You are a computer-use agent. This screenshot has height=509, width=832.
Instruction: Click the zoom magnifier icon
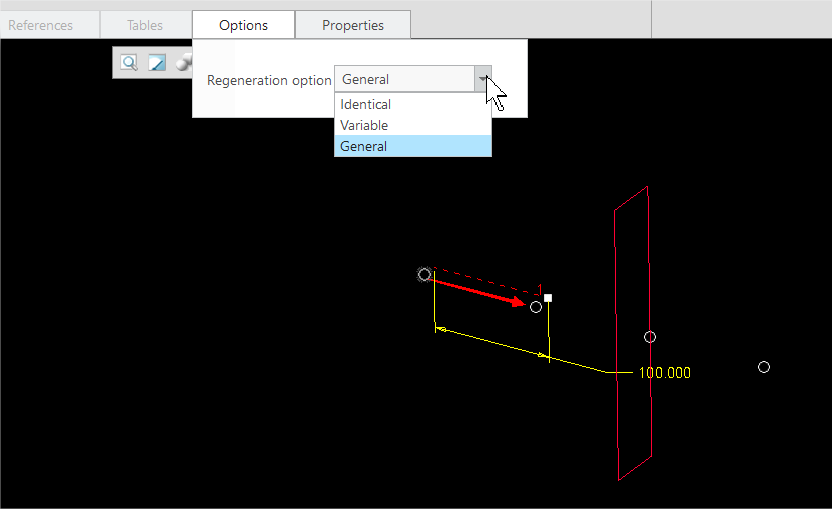tap(129, 63)
